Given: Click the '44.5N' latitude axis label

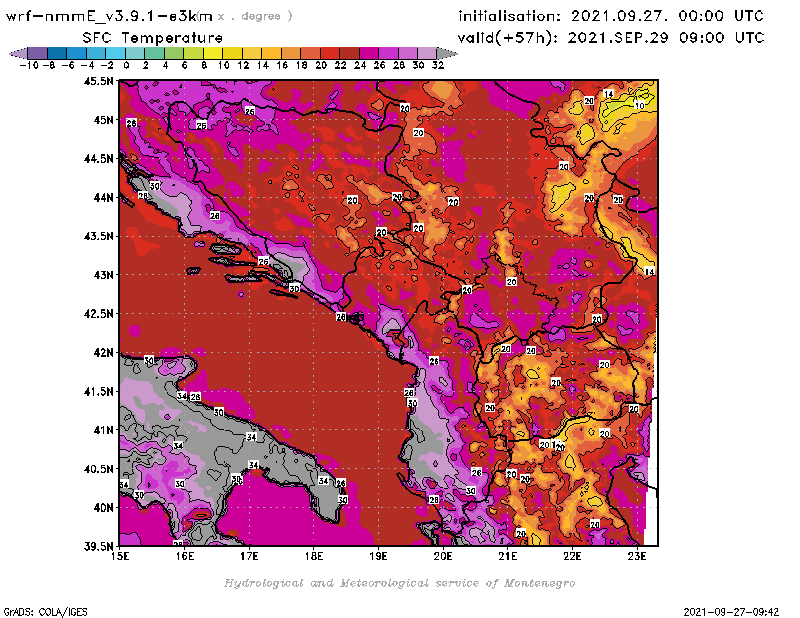Looking at the screenshot, I should click(98, 159).
